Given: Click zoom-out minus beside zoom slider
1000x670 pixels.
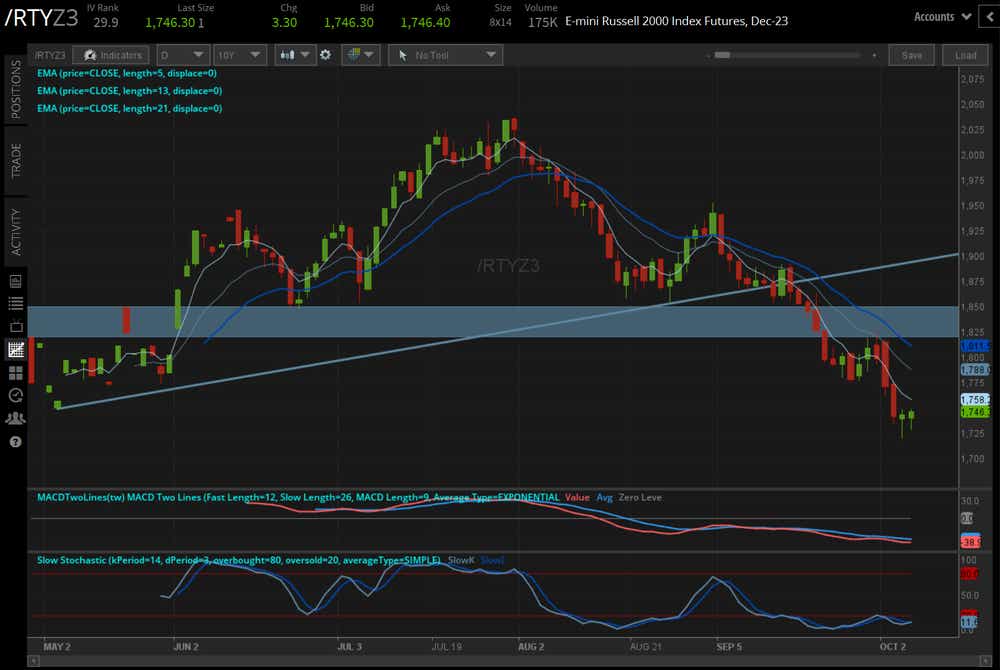Looking at the screenshot, I should pos(708,56).
